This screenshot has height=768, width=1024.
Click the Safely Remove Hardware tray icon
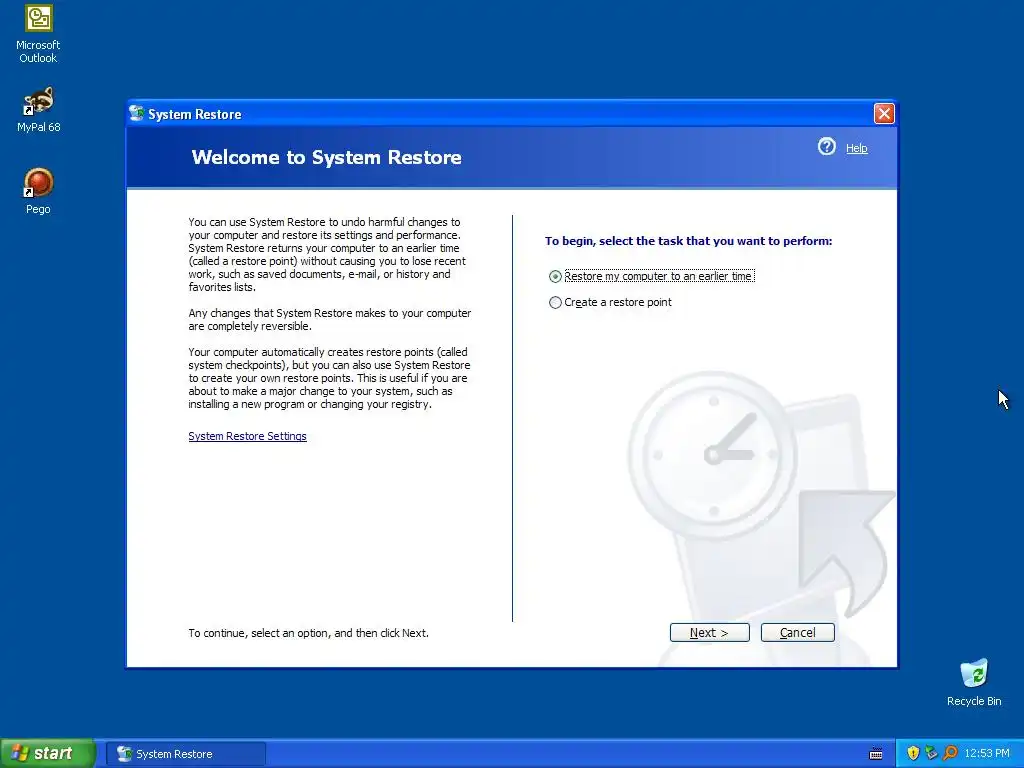click(x=931, y=753)
